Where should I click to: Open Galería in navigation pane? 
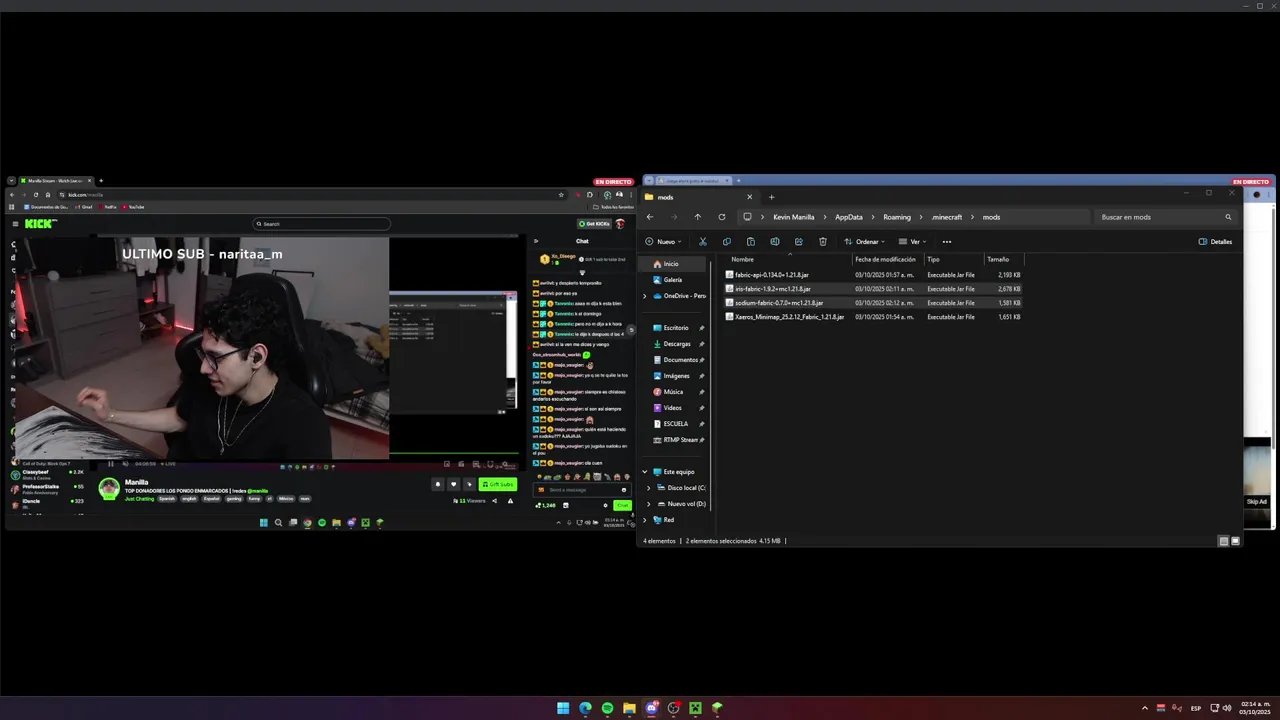click(x=673, y=280)
